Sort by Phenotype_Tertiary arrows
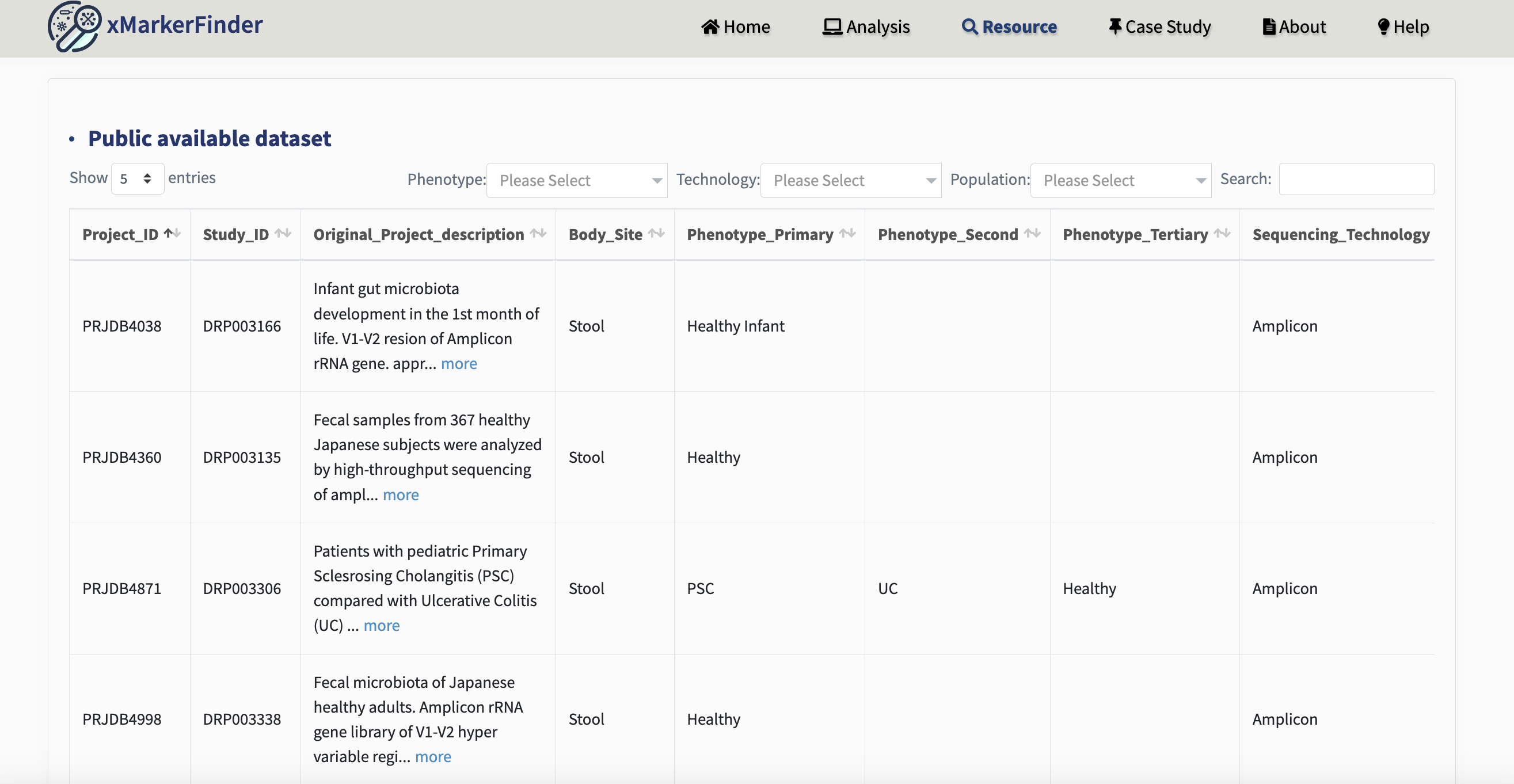1514x784 pixels. click(x=1222, y=234)
